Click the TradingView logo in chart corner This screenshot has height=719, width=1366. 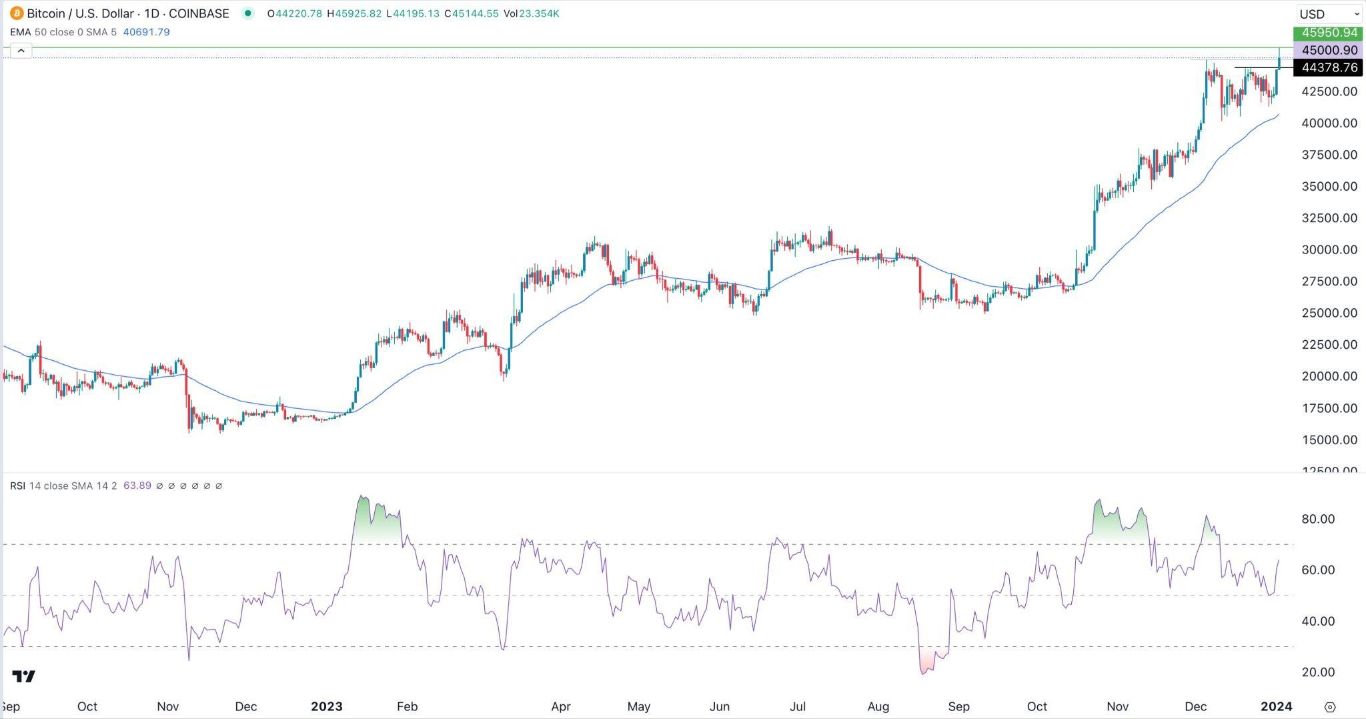(25, 677)
